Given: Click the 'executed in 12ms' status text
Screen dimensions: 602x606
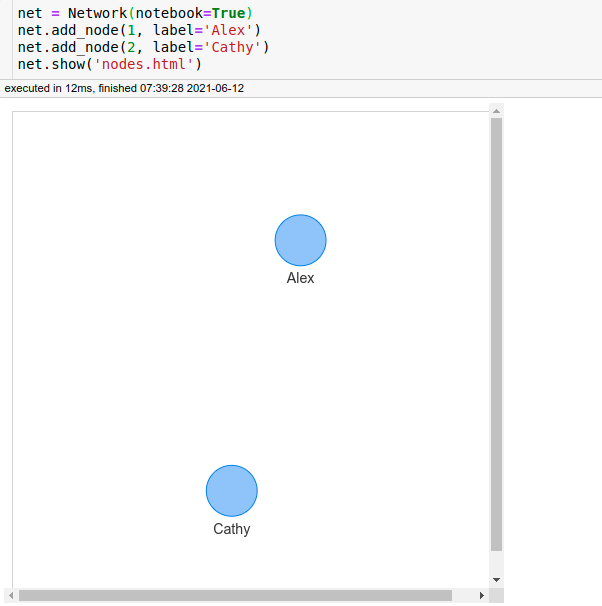Looking at the screenshot, I should [x=124, y=88].
